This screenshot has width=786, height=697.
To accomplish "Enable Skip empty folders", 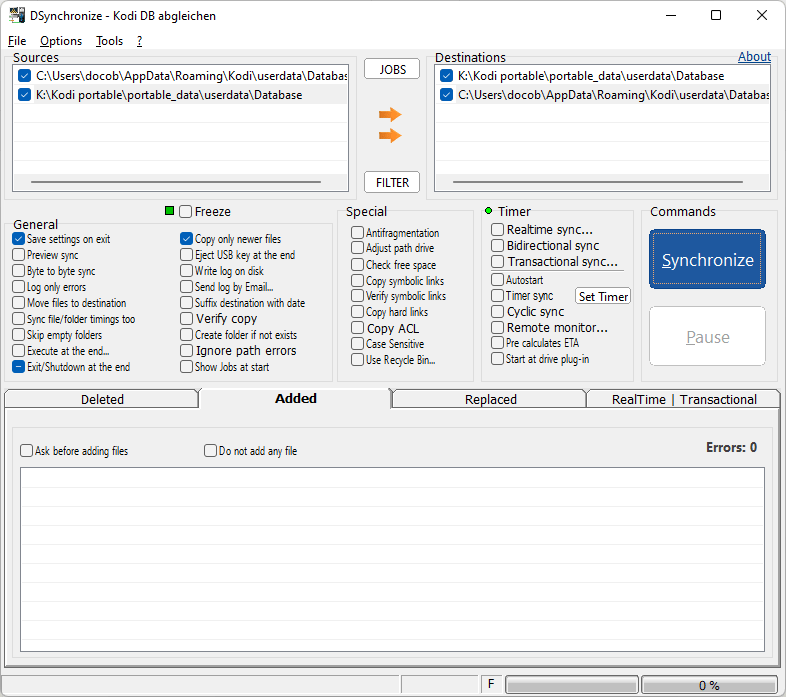I will 19,334.
